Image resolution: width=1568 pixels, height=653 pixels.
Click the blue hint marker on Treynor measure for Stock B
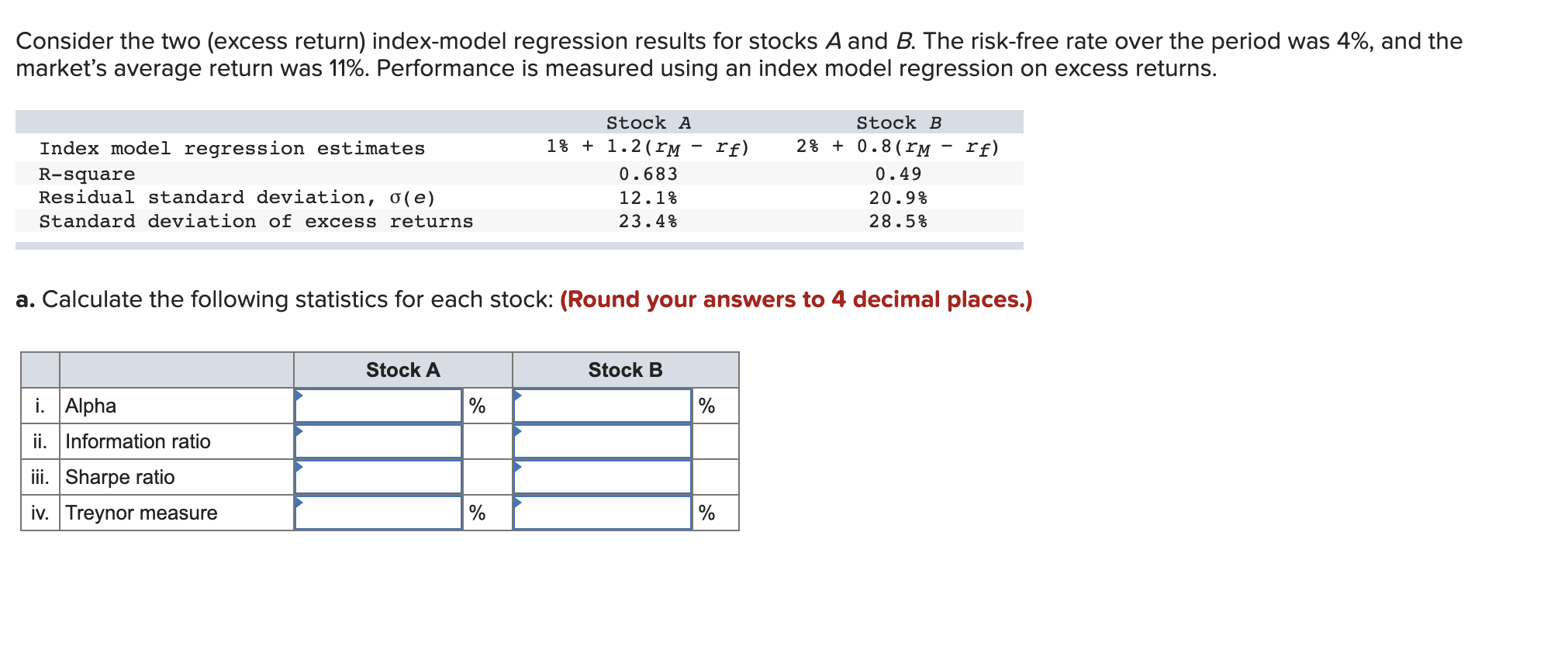517,503
